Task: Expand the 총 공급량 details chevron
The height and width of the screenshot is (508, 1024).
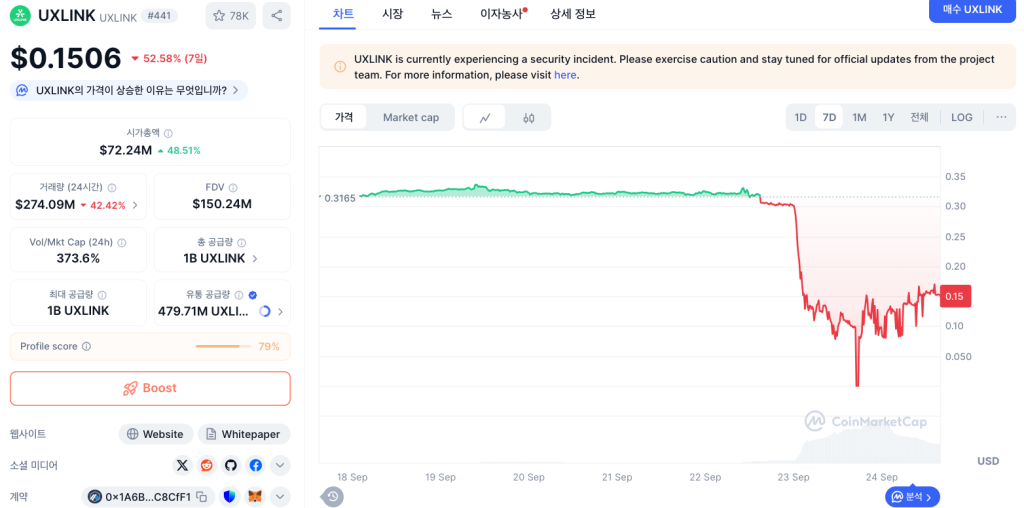Action: [x=255, y=259]
